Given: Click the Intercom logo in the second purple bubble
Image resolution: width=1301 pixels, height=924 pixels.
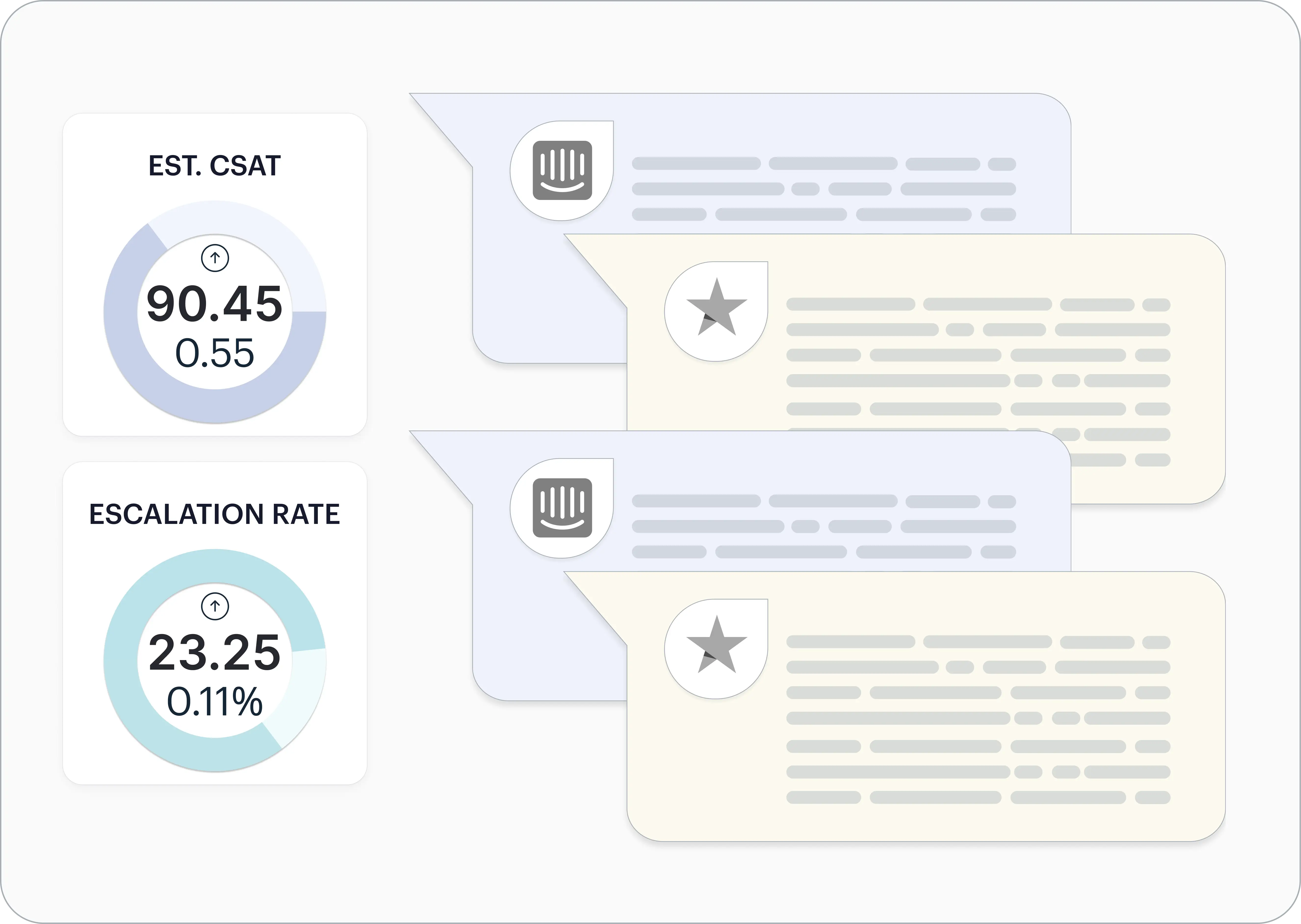Looking at the screenshot, I should click(562, 508).
